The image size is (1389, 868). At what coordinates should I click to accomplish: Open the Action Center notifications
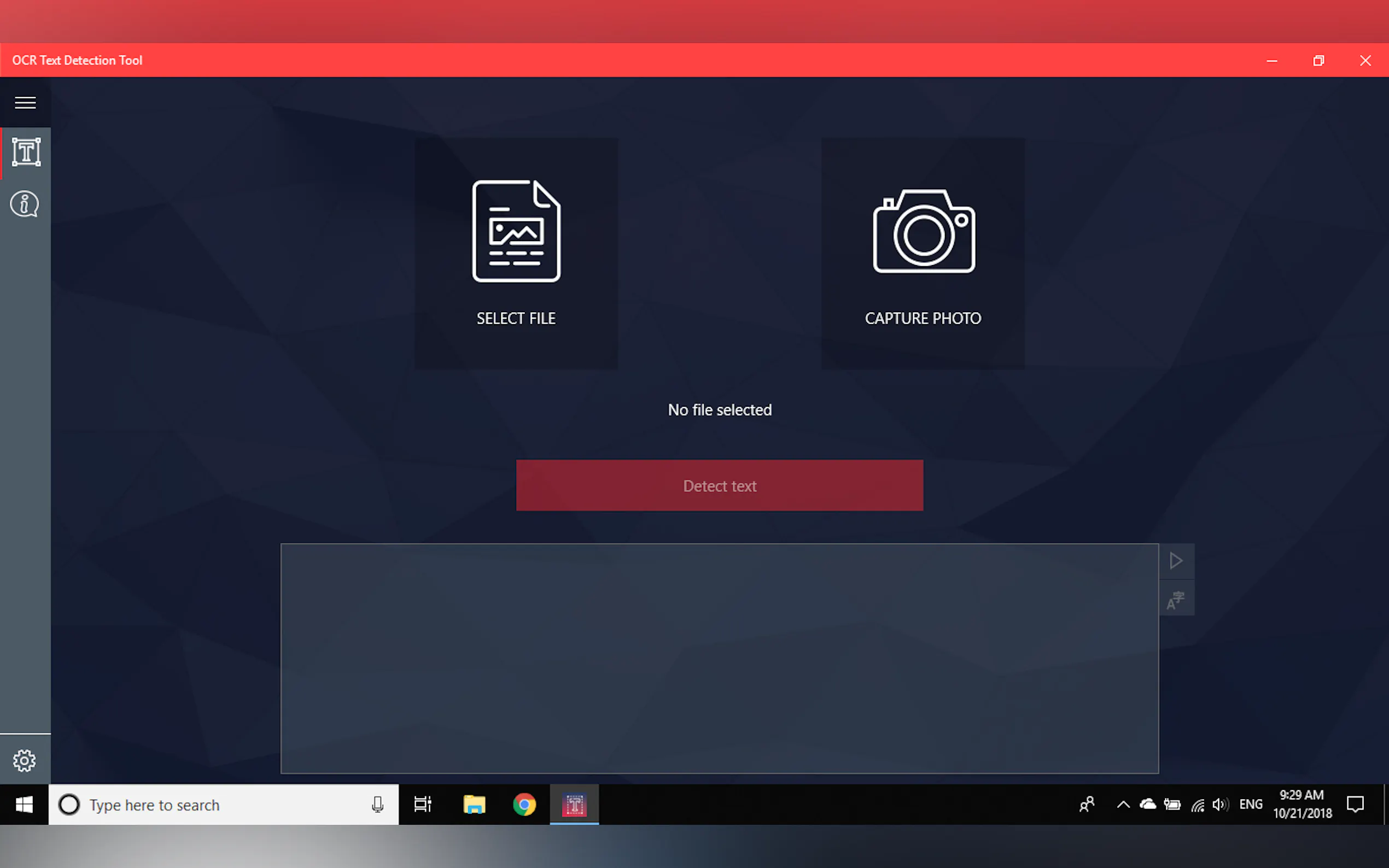(1355, 805)
